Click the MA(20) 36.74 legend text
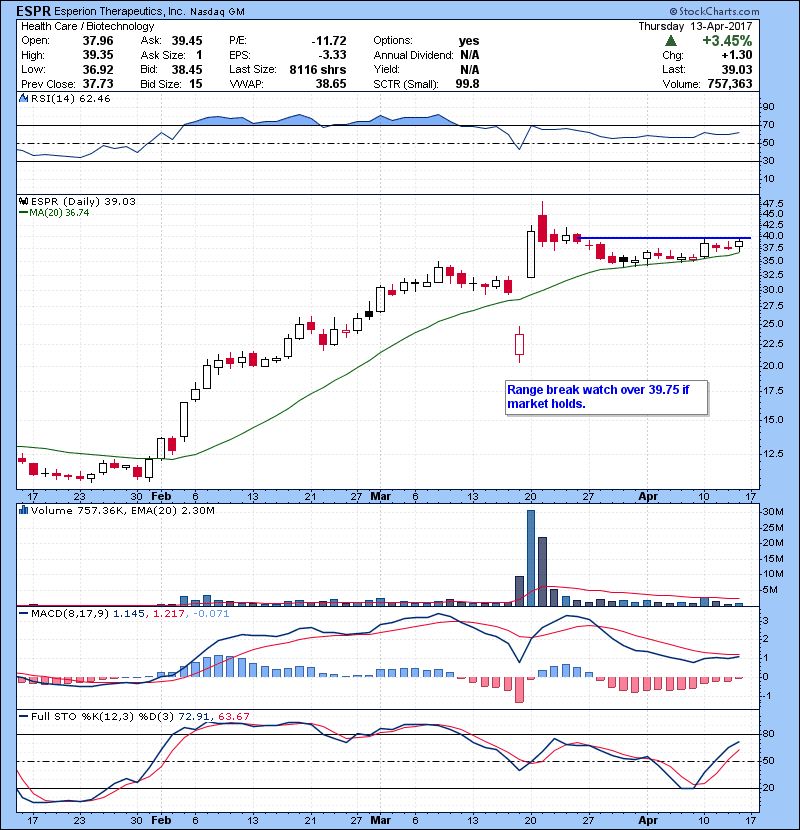The height and width of the screenshot is (830, 800). click(59, 213)
